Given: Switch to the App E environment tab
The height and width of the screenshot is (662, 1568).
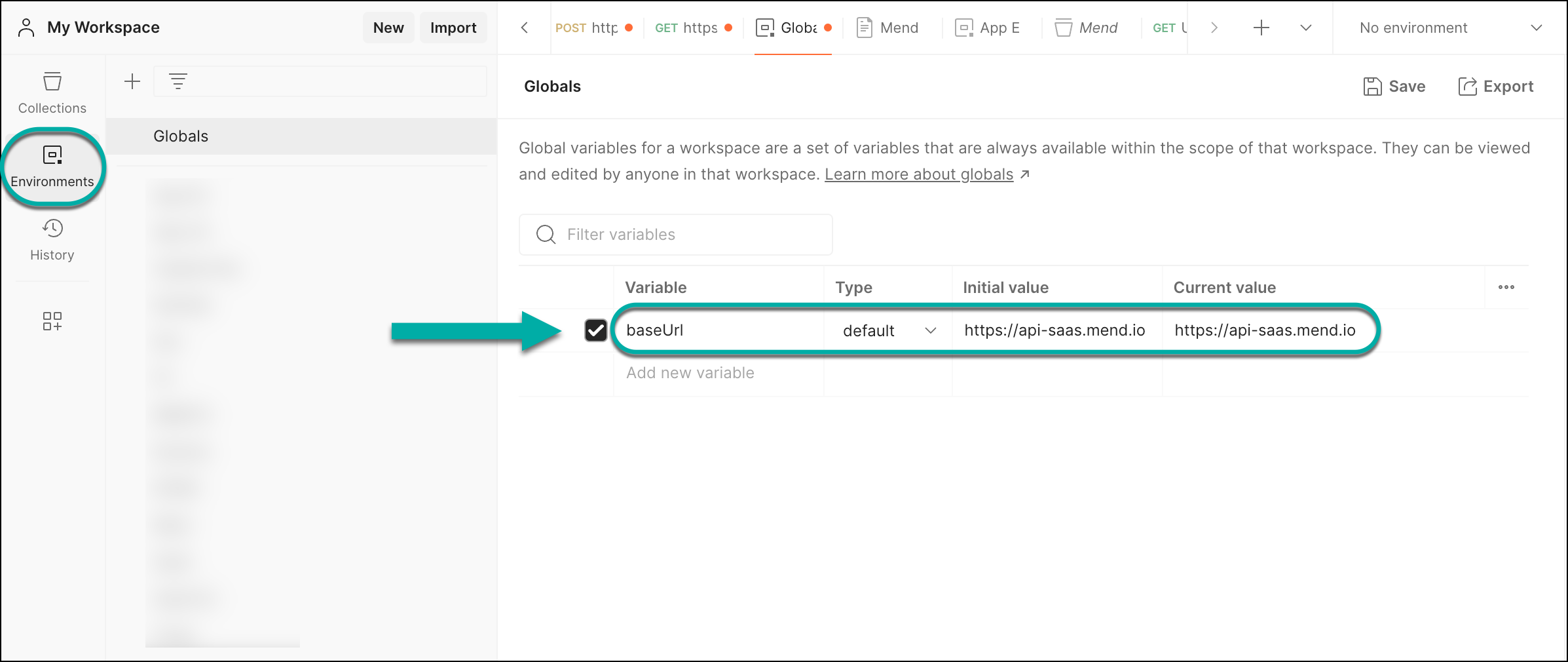Looking at the screenshot, I should click(x=988, y=28).
